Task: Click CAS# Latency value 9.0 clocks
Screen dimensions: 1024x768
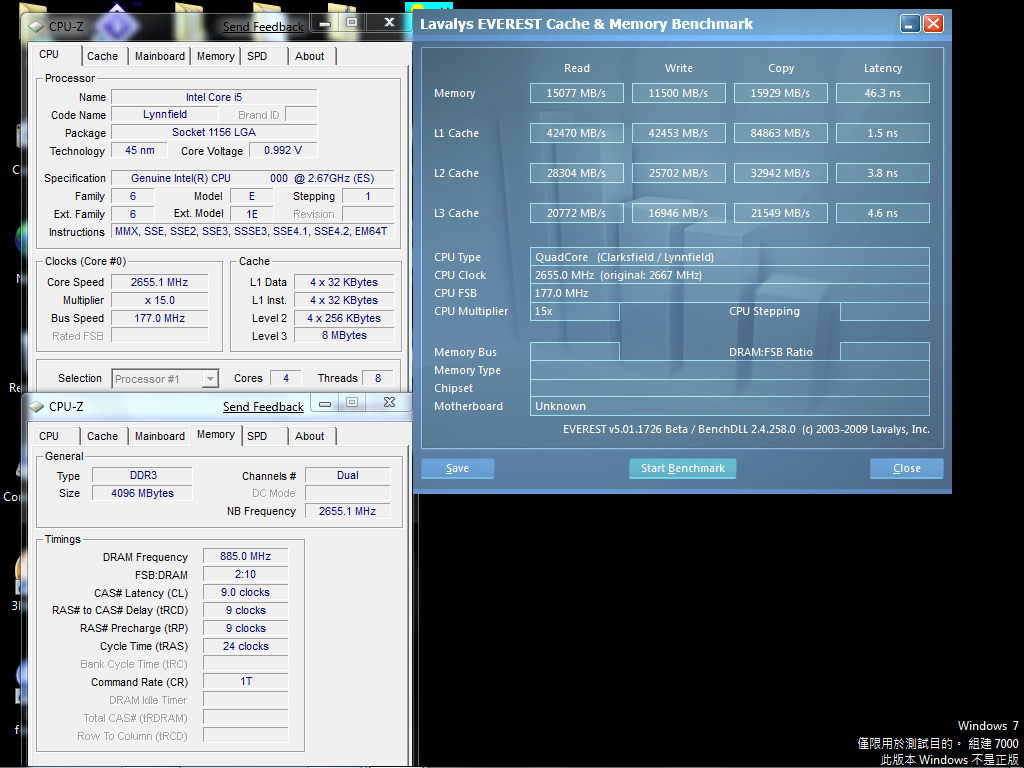Action: pos(246,592)
